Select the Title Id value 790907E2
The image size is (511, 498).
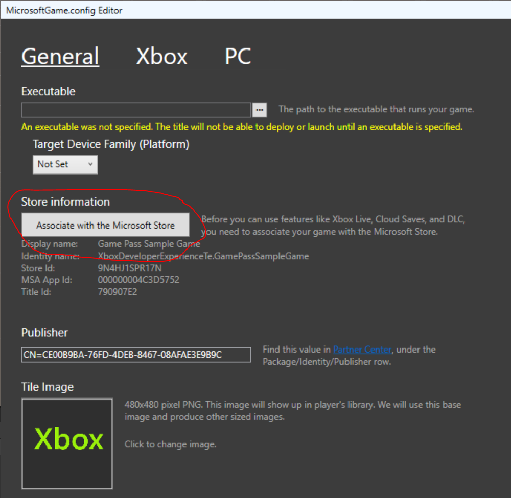click(x=117, y=292)
